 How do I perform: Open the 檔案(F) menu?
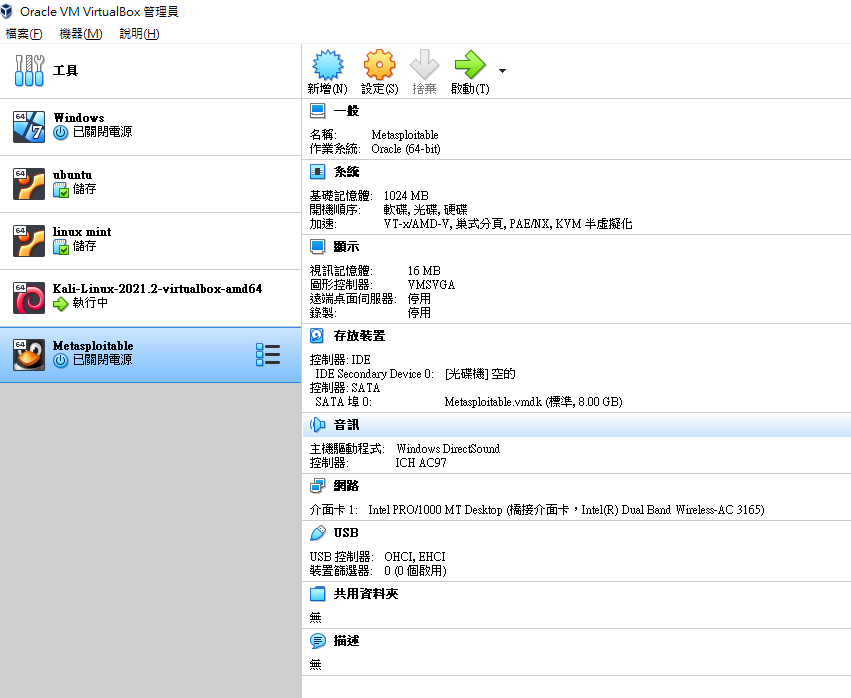click(x=24, y=34)
